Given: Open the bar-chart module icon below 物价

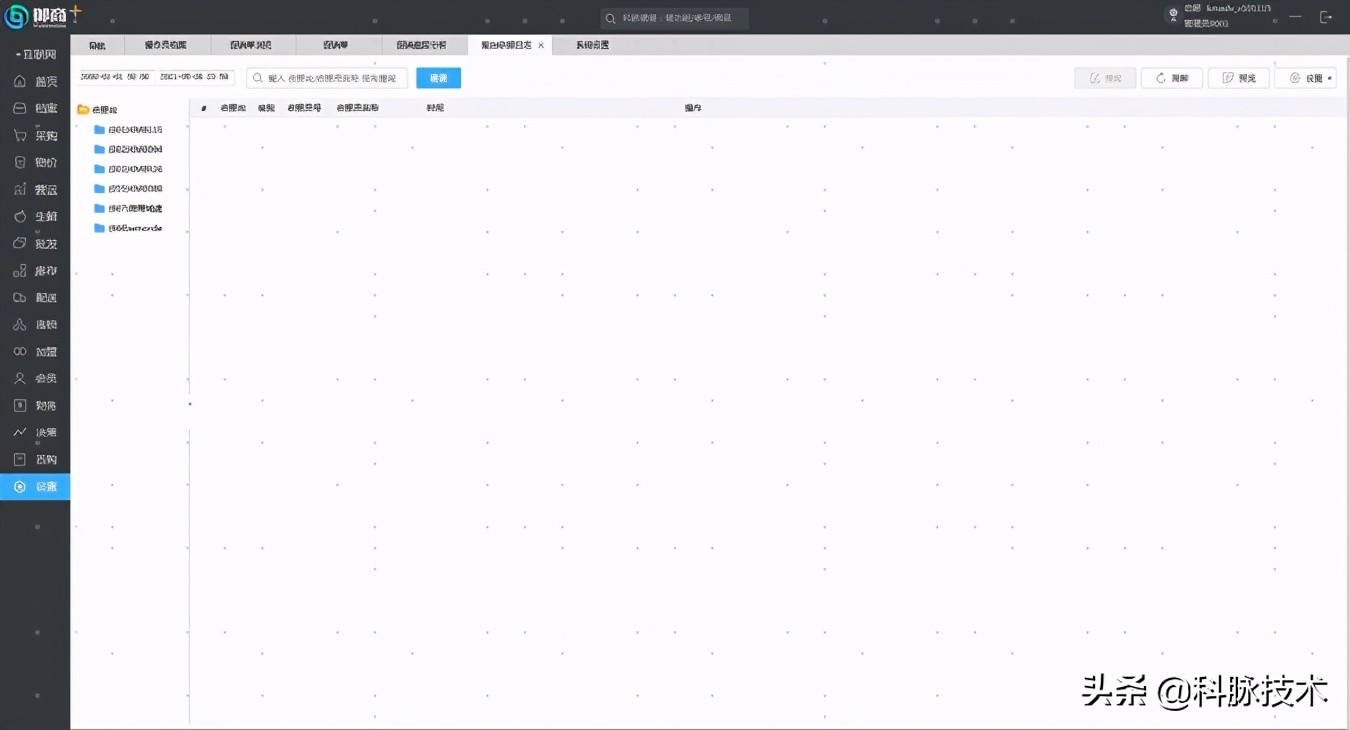Looking at the screenshot, I should coord(19,189).
